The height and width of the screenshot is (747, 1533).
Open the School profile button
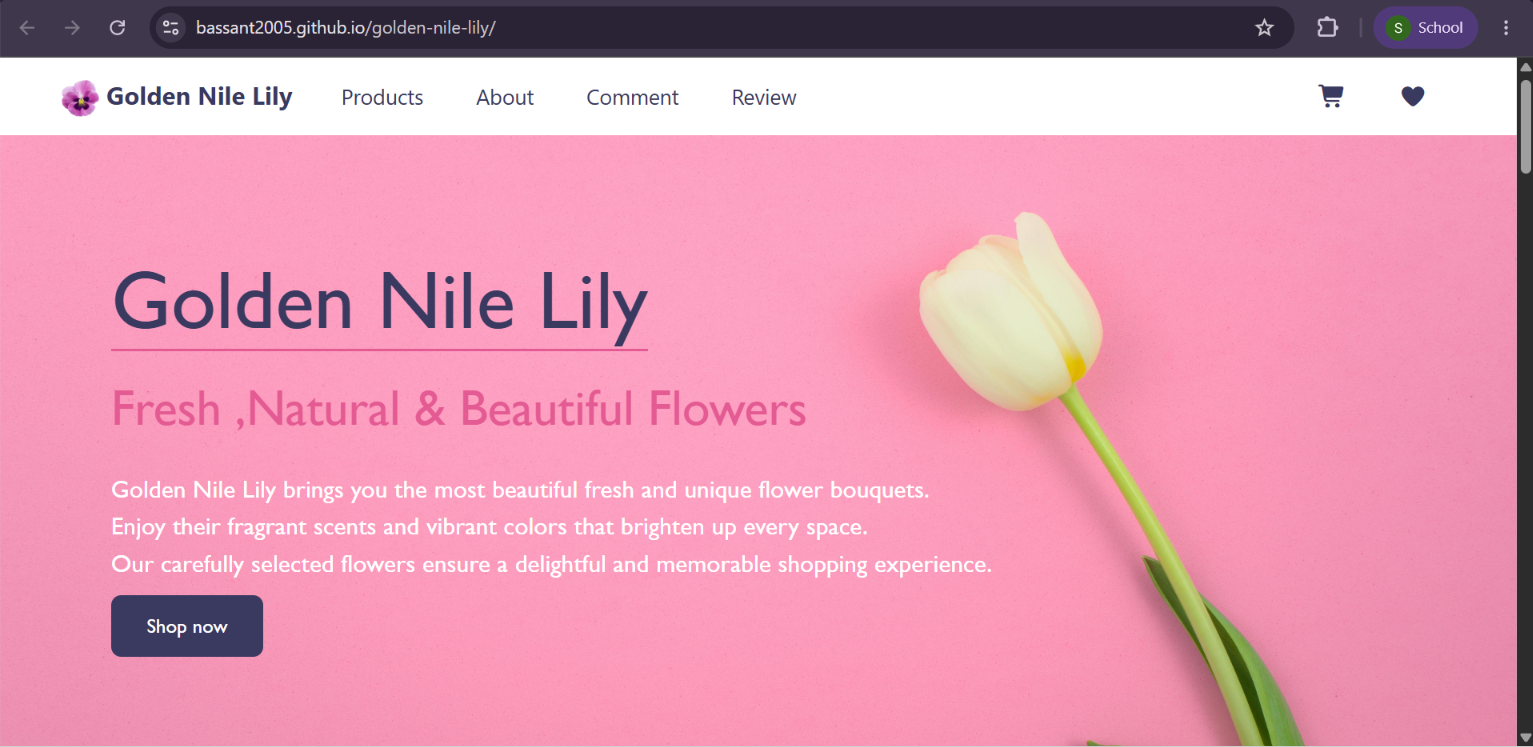click(1425, 28)
